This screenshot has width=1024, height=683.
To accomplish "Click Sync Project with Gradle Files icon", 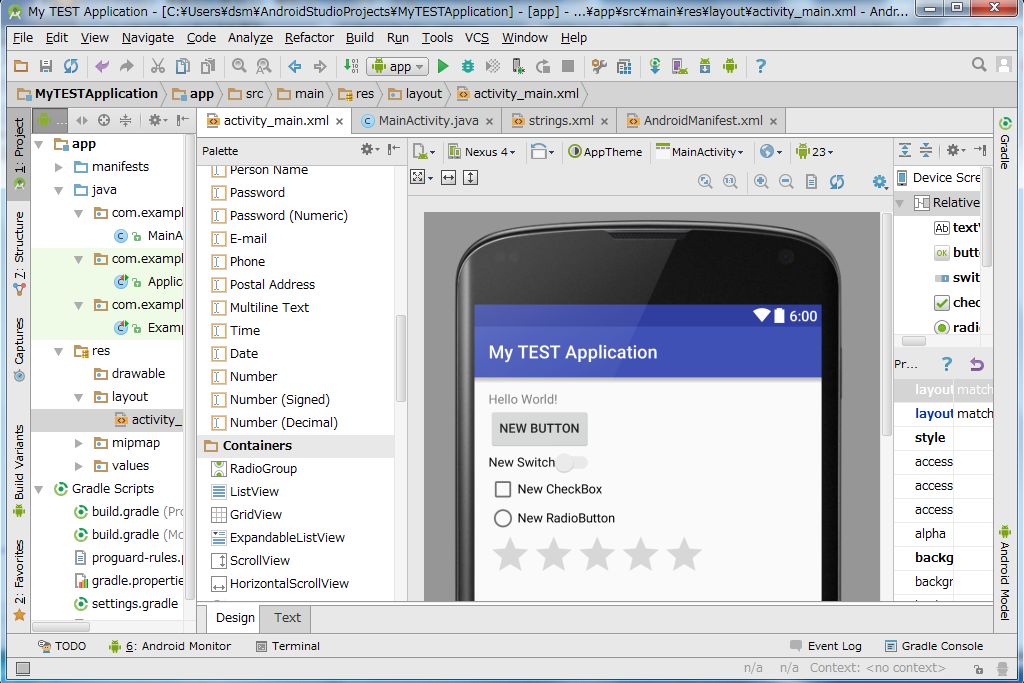I will click(654, 66).
